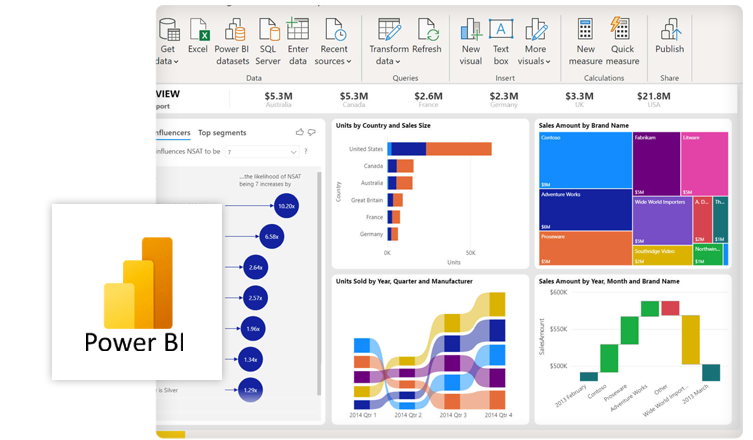The width and height of the screenshot is (753, 440).
Task: Insert a Text box
Action: (x=501, y=42)
